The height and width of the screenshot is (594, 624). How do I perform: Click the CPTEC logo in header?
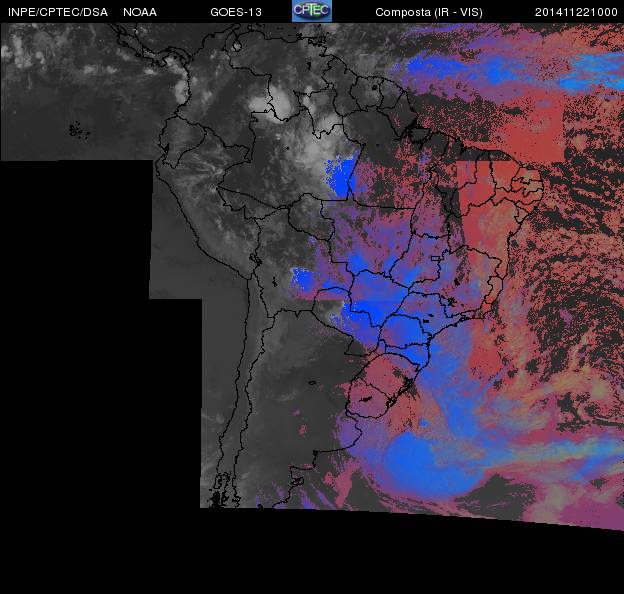(x=312, y=11)
